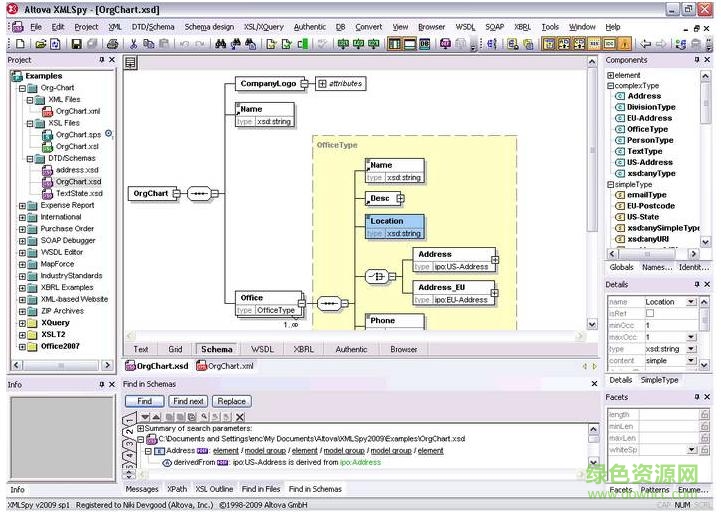Switch to the Grid view tab
The height and width of the screenshot is (513, 721).
click(175, 349)
